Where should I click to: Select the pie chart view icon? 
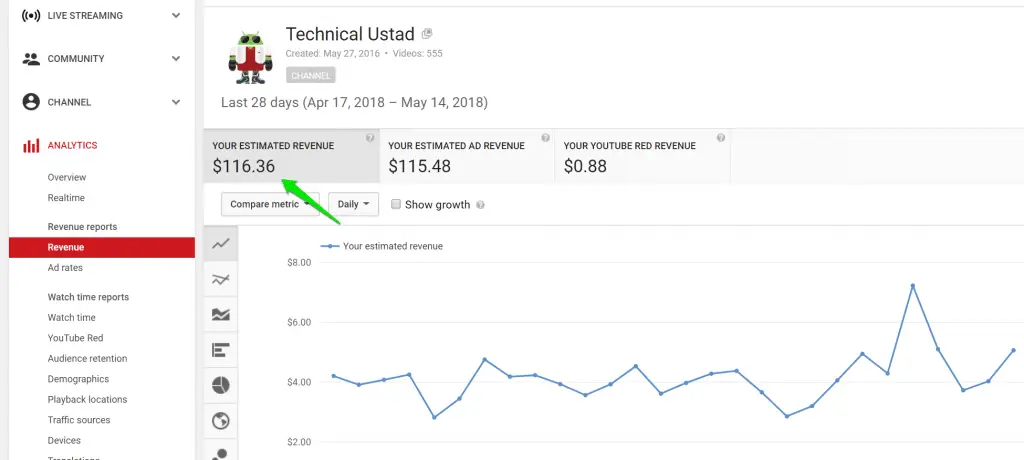pyautogui.click(x=221, y=386)
